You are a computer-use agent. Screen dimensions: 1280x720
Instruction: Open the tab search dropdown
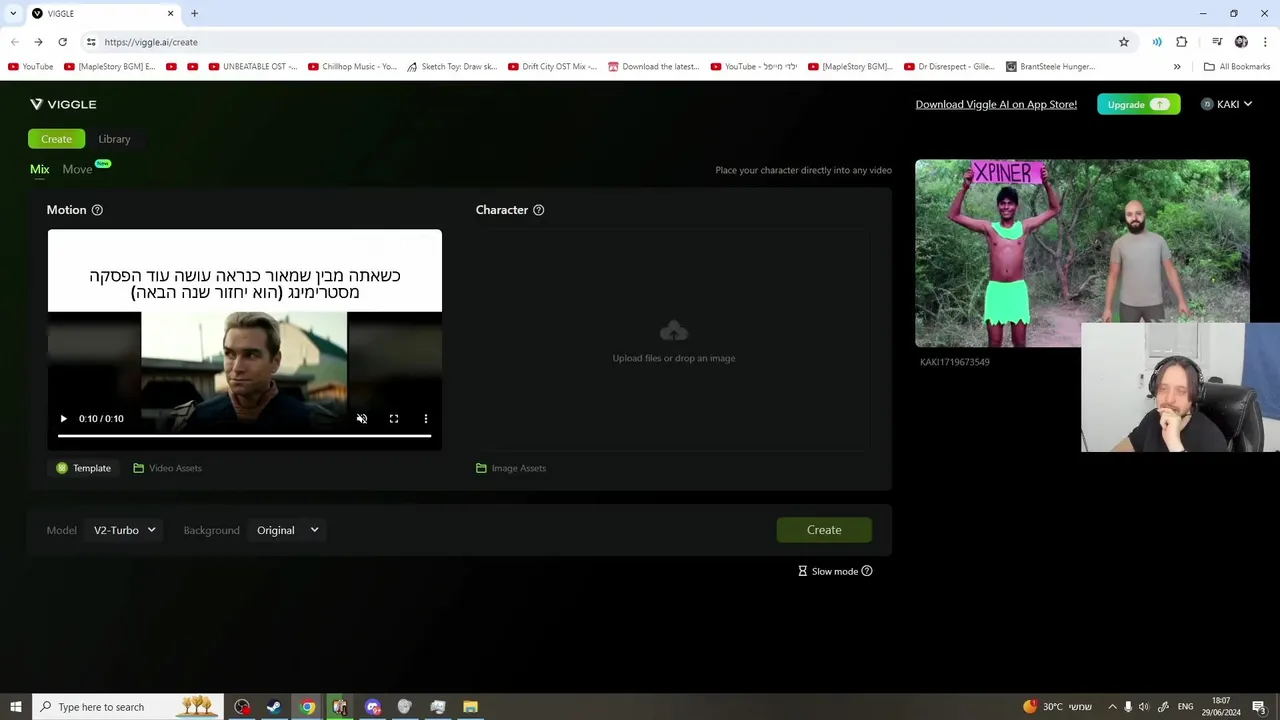tap(12, 13)
